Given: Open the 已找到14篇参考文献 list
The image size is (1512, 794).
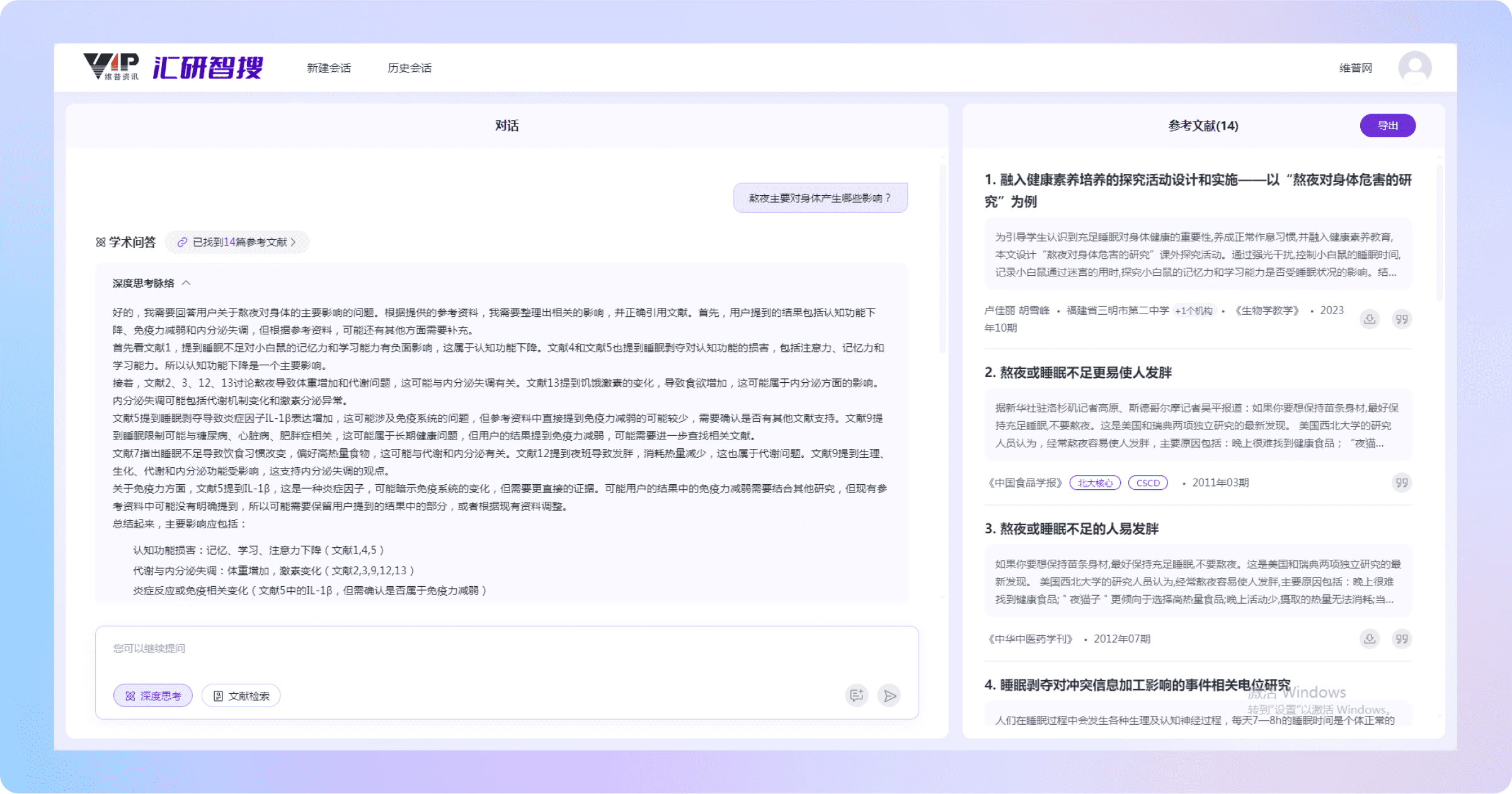Looking at the screenshot, I should [237, 242].
